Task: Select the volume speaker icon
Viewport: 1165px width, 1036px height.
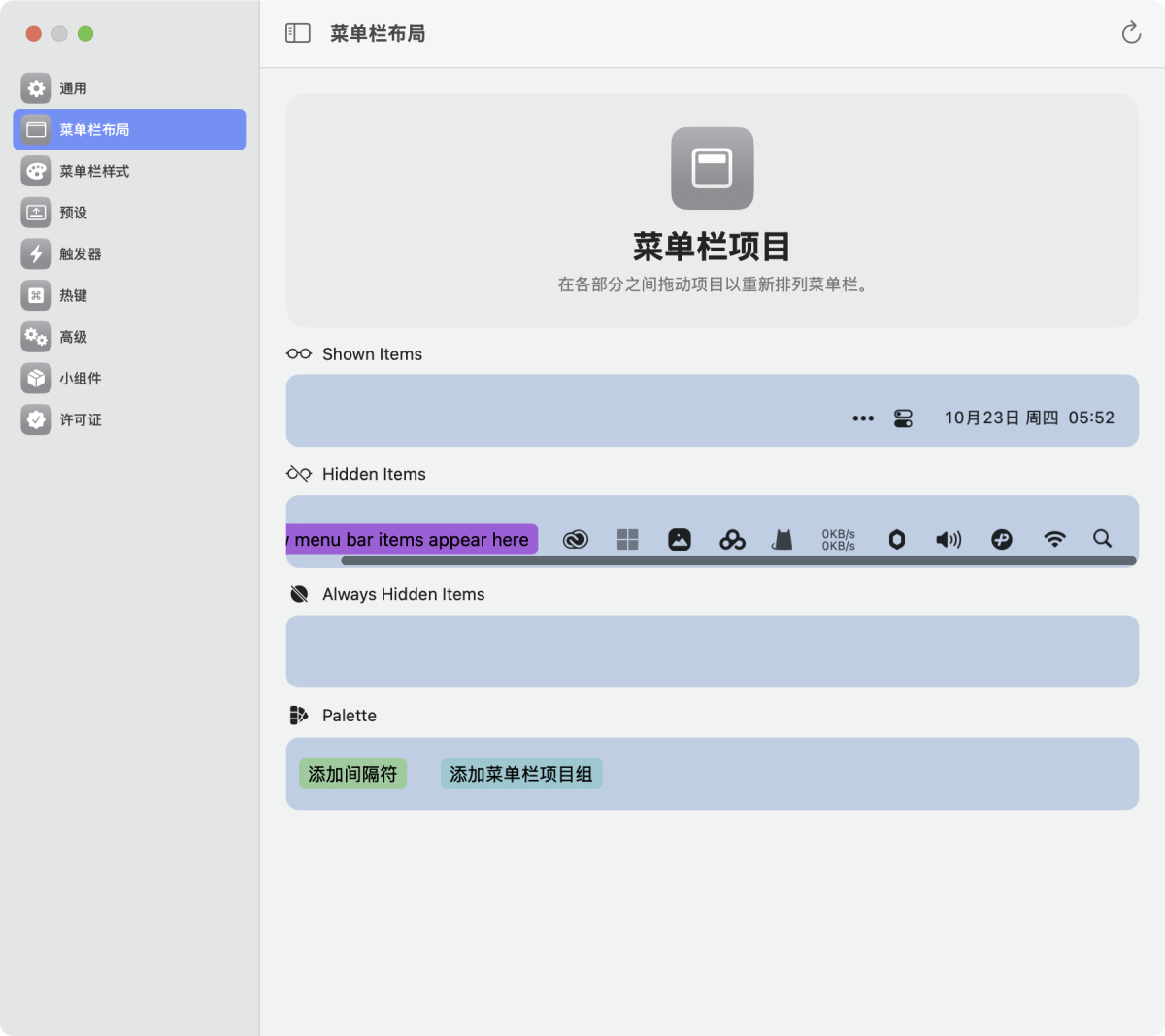Action: pos(949,539)
